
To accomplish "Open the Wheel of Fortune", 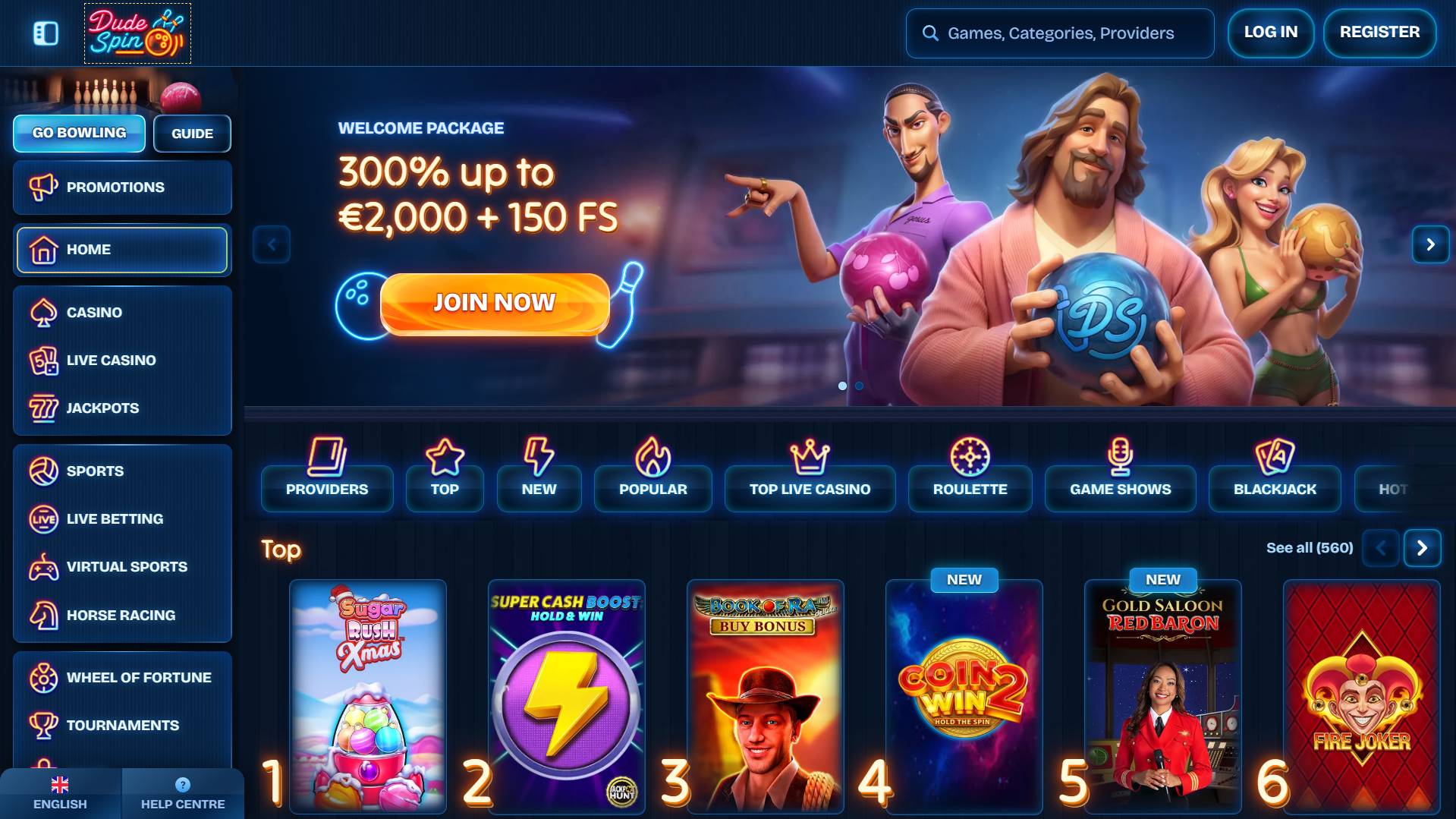I will click(x=122, y=678).
